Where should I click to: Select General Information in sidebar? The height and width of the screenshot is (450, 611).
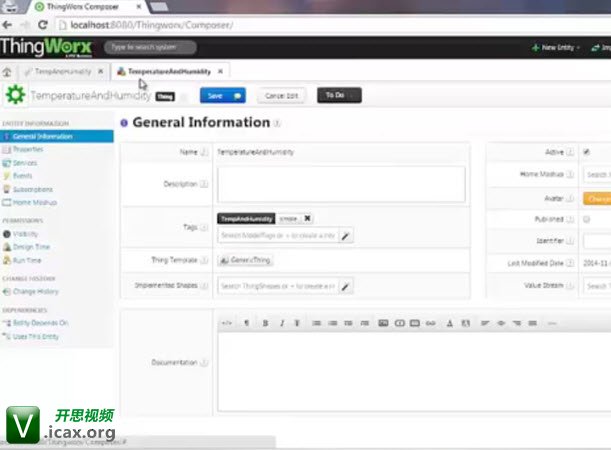click(57, 136)
